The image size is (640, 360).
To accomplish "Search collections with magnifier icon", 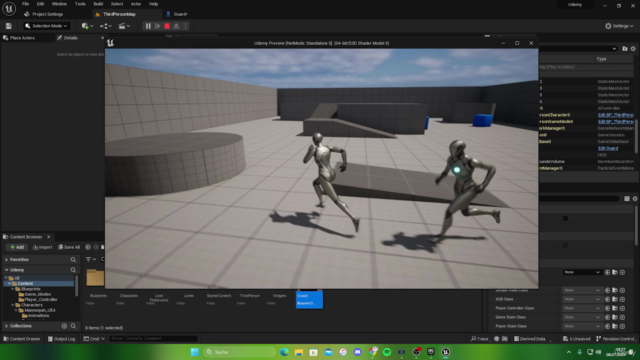I will [x=73, y=326].
